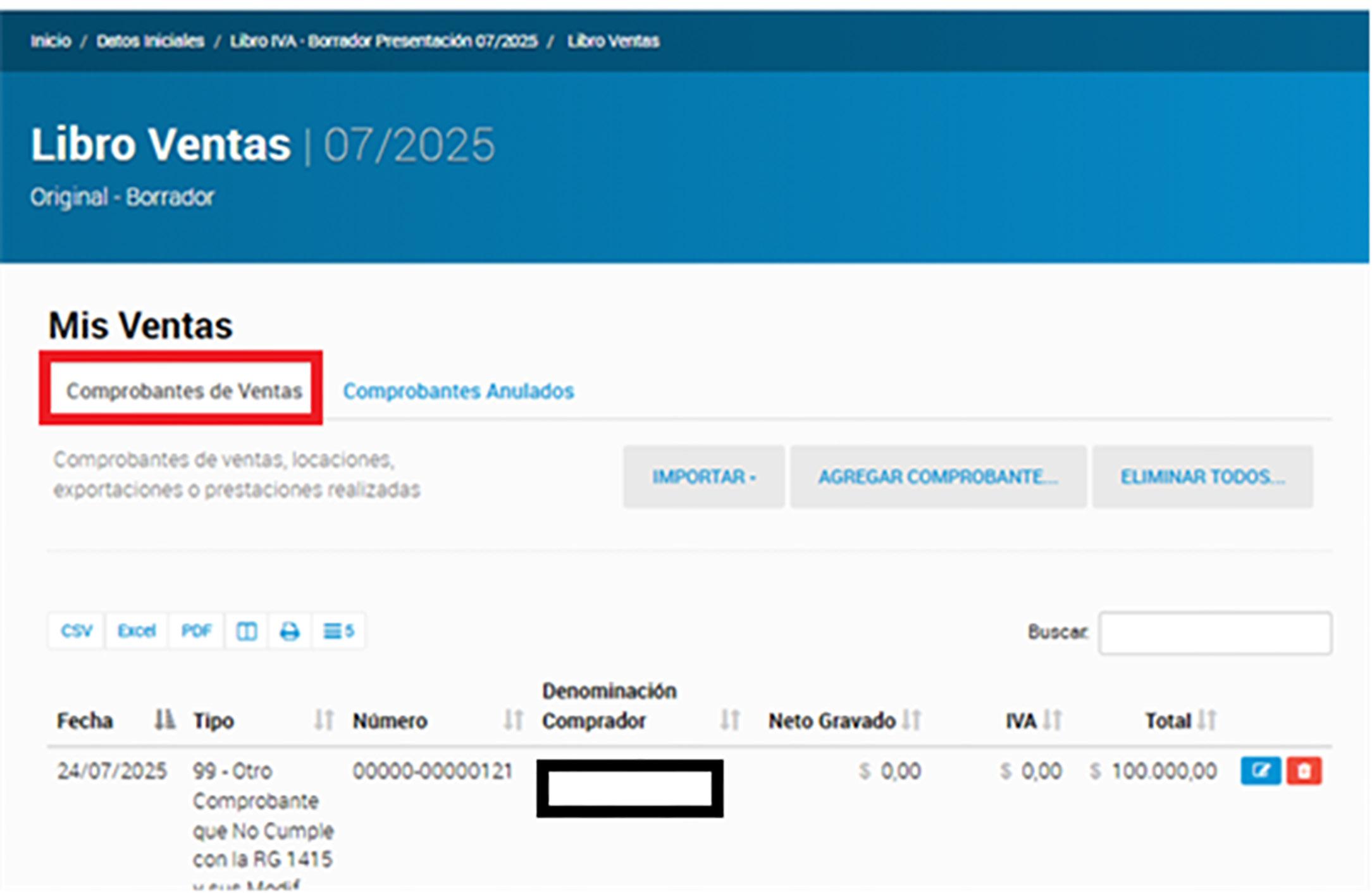The height and width of the screenshot is (893, 1372).
Task: Click the AGREGAR COMPROBANTE button
Action: (937, 477)
